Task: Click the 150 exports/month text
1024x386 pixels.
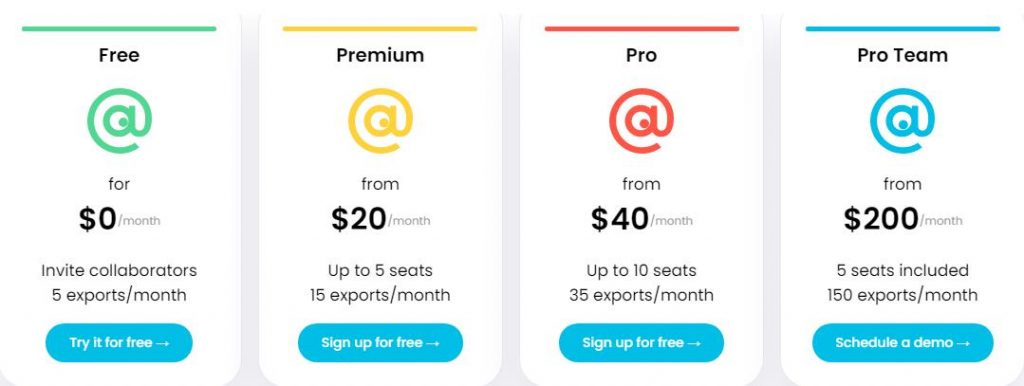Action: pos(903,295)
